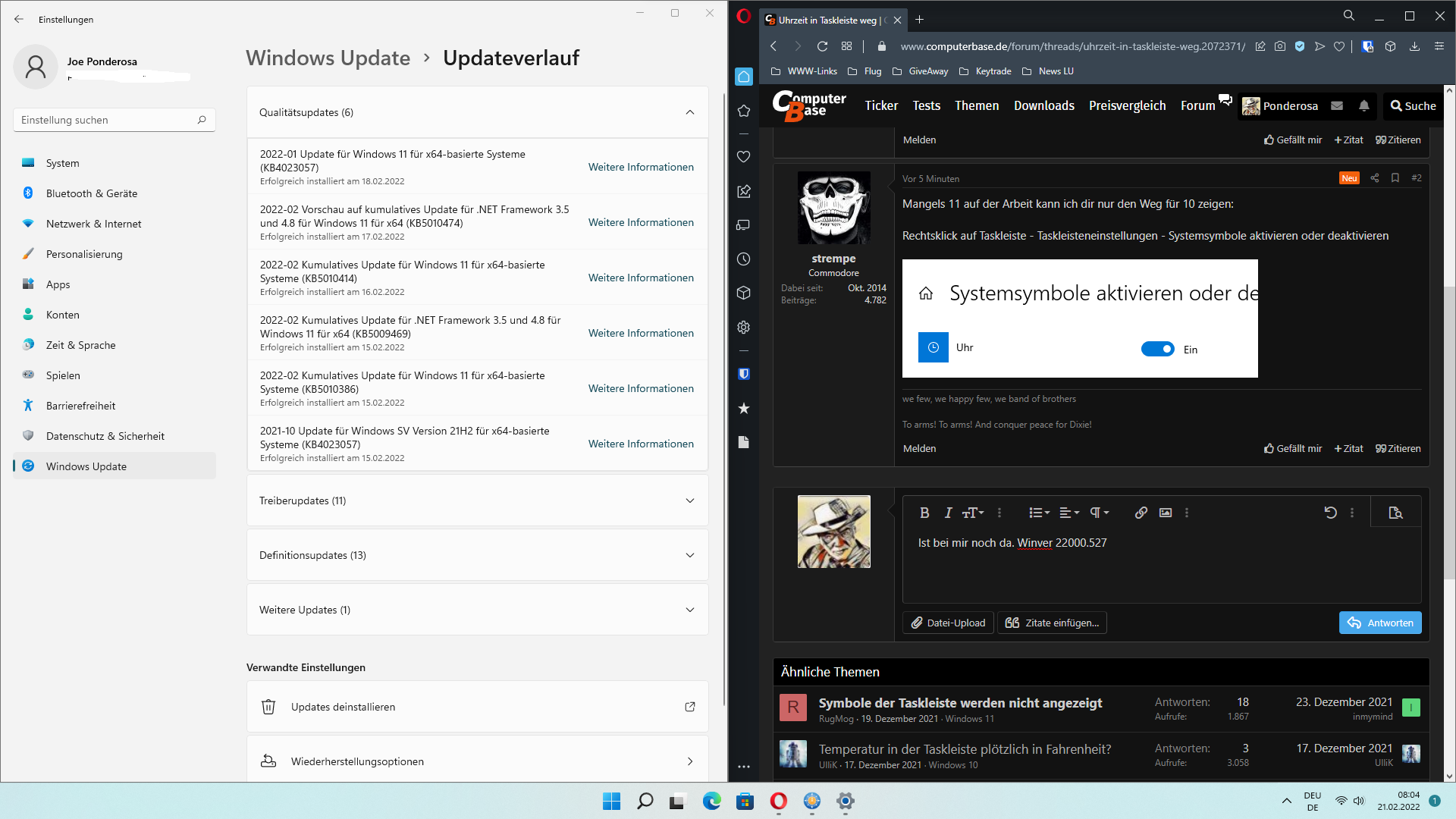Insert a link using the chain icon

[x=1141, y=513]
